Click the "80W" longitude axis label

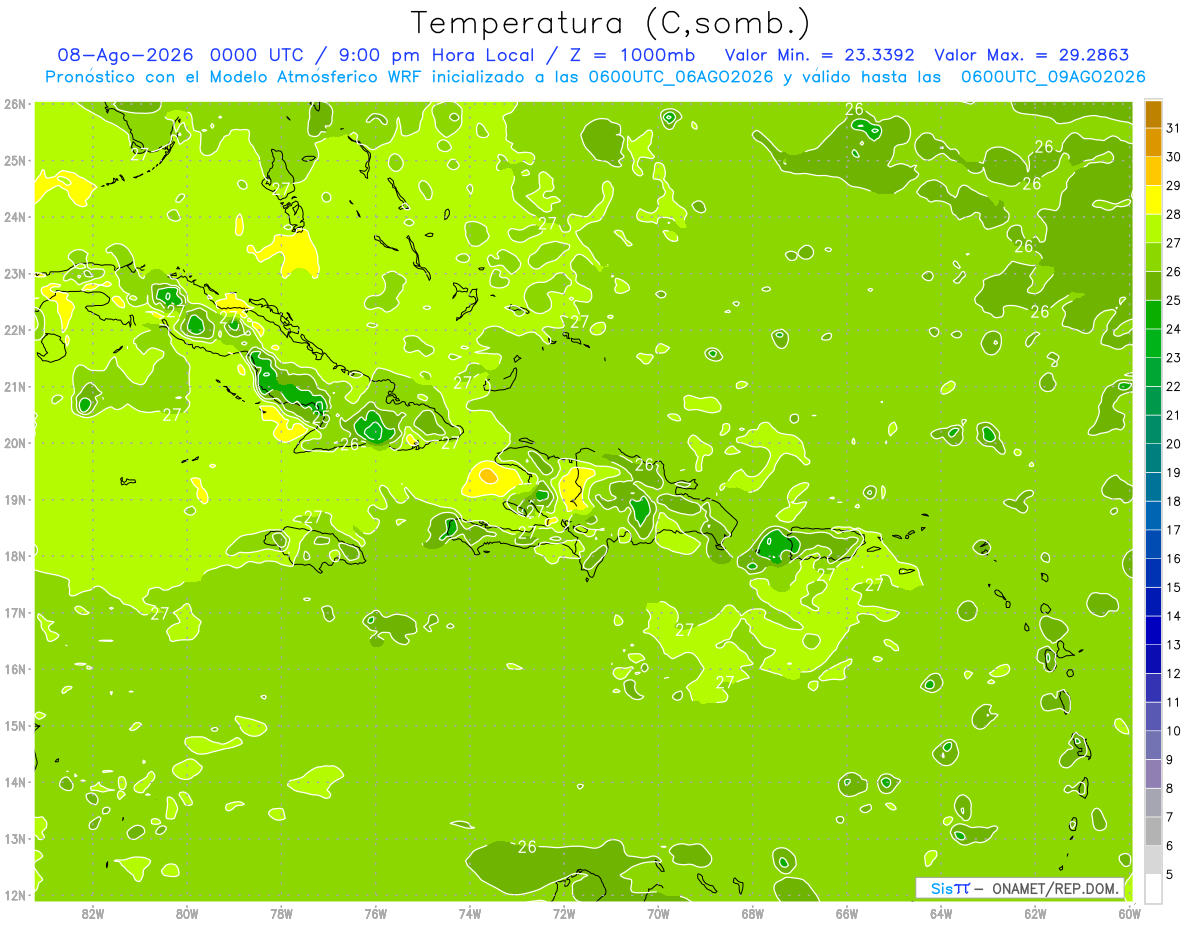point(186,912)
